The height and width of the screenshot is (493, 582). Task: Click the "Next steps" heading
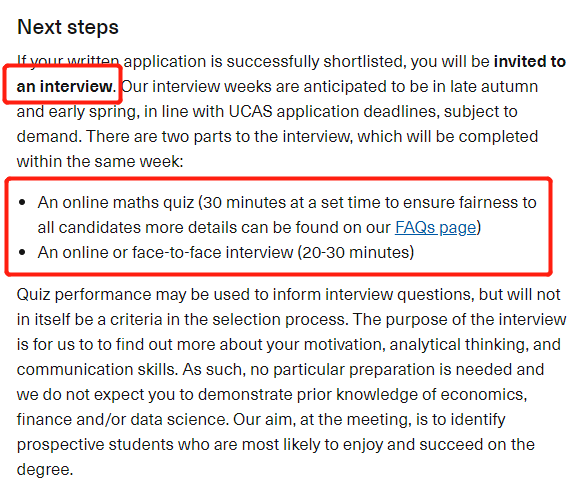[68, 27]
